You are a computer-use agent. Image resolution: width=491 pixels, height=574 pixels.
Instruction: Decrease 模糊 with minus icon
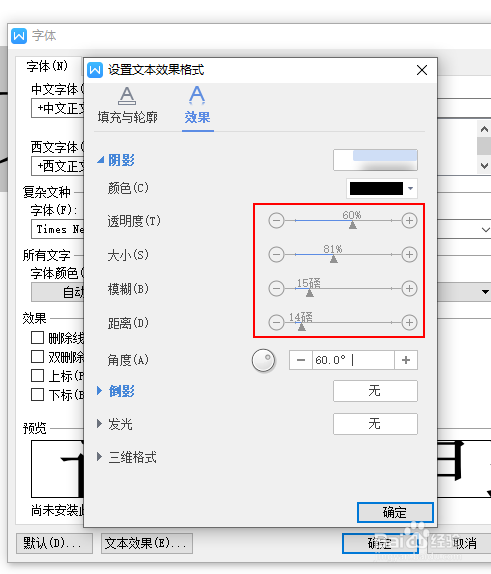click(x=276, y=289)
